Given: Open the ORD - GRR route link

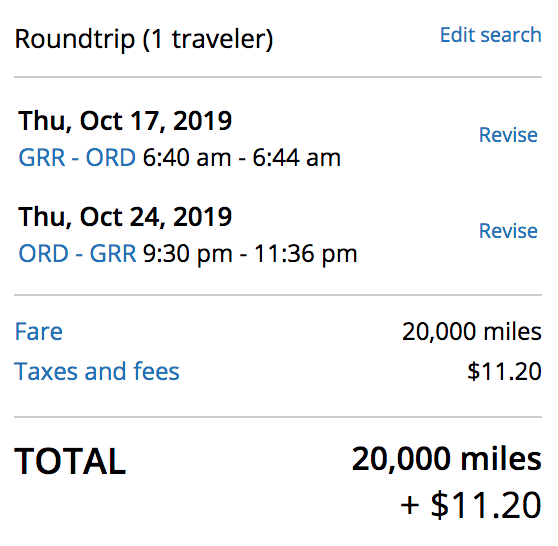Looking at the screenshot, I should click(x=77, y=253).
